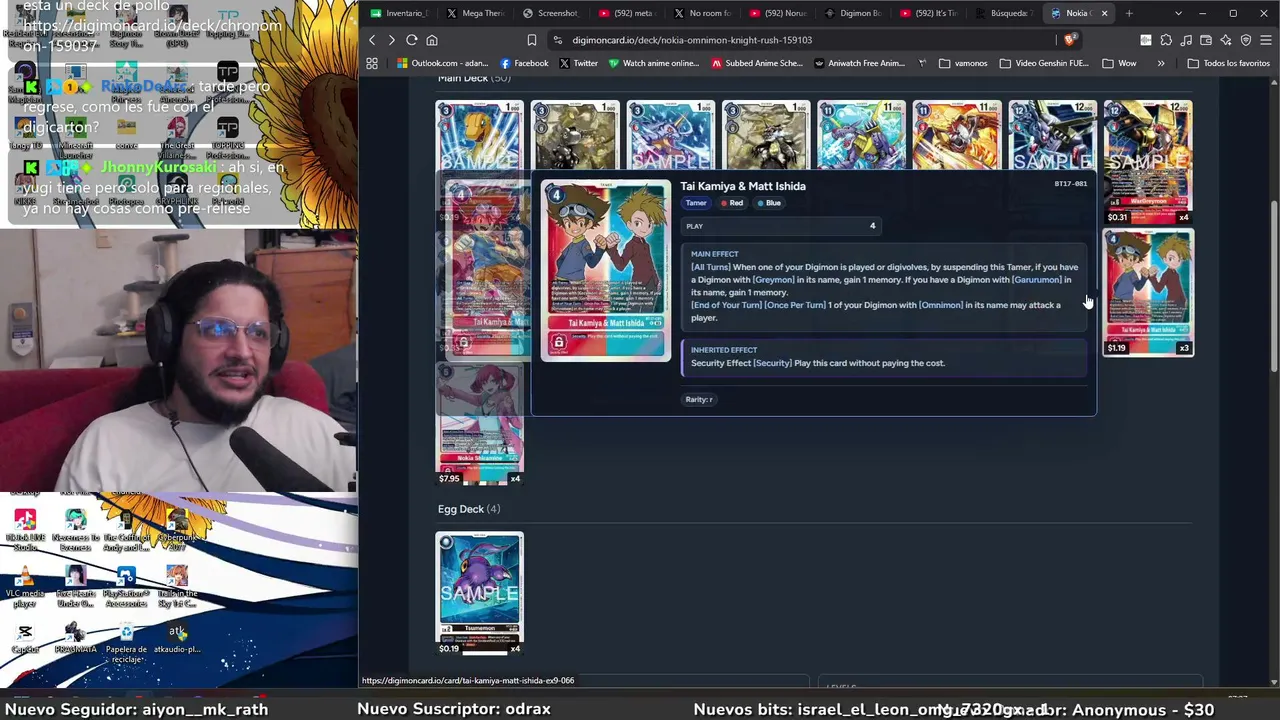The image size is (1280, 720).
Task: Open TikTok LIVE Studio desktop shortcut
Action: tap(25, 530)
